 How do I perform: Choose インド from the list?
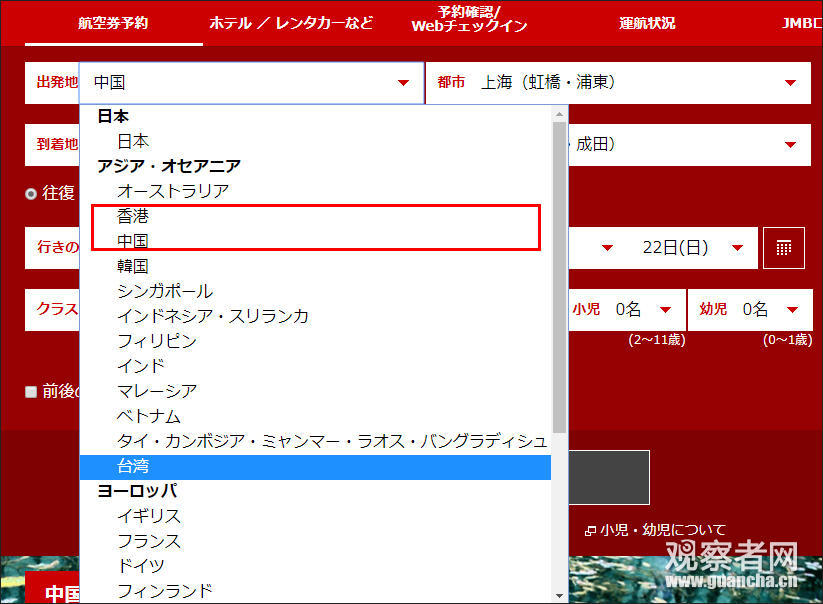[315, 366]
